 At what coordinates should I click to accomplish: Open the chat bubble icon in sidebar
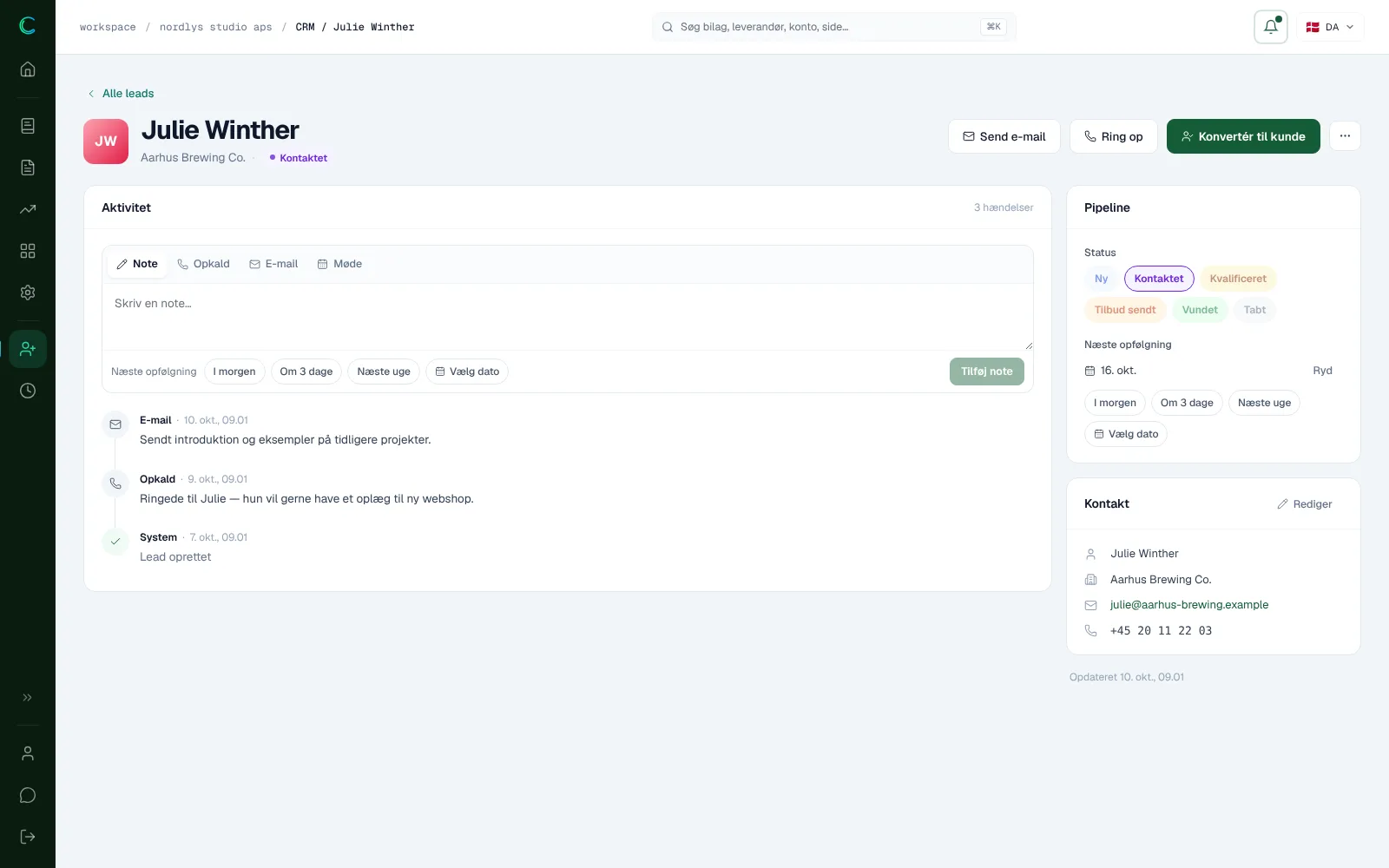28,795
